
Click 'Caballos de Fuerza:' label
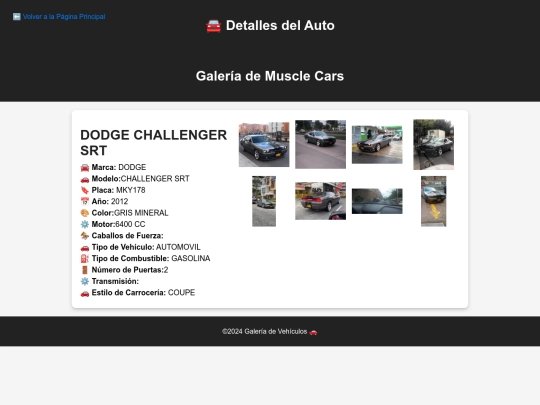pos(127,236)
